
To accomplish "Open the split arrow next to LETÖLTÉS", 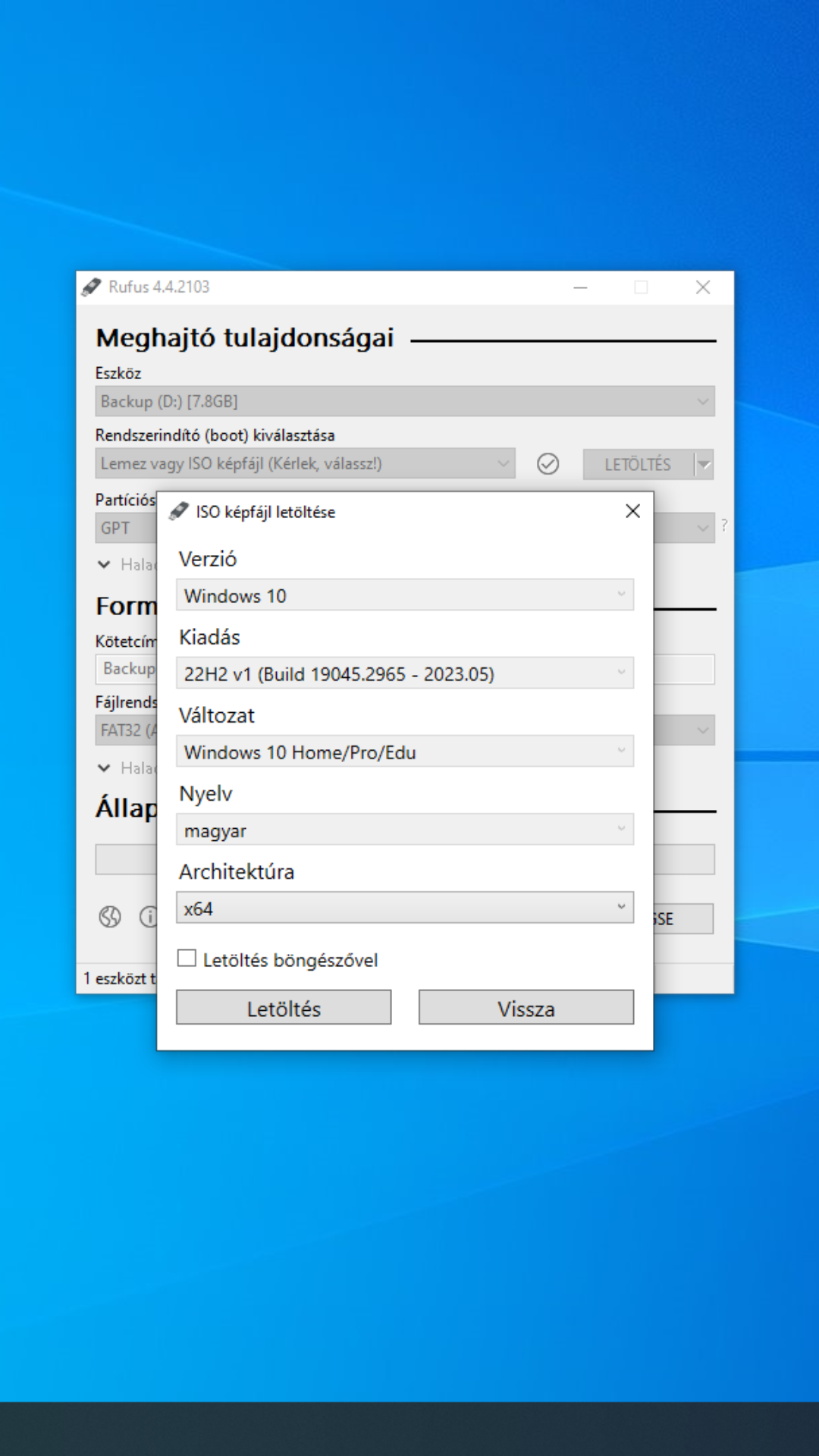I will [x=704, y=464].
